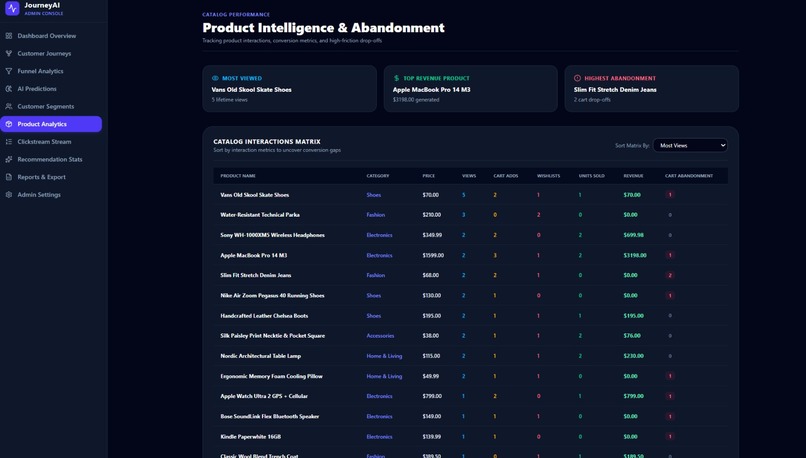This screenshot has width=806, height=458.
Task: Click the Most Viewed eye icon
Action: (x=215, y=78)
